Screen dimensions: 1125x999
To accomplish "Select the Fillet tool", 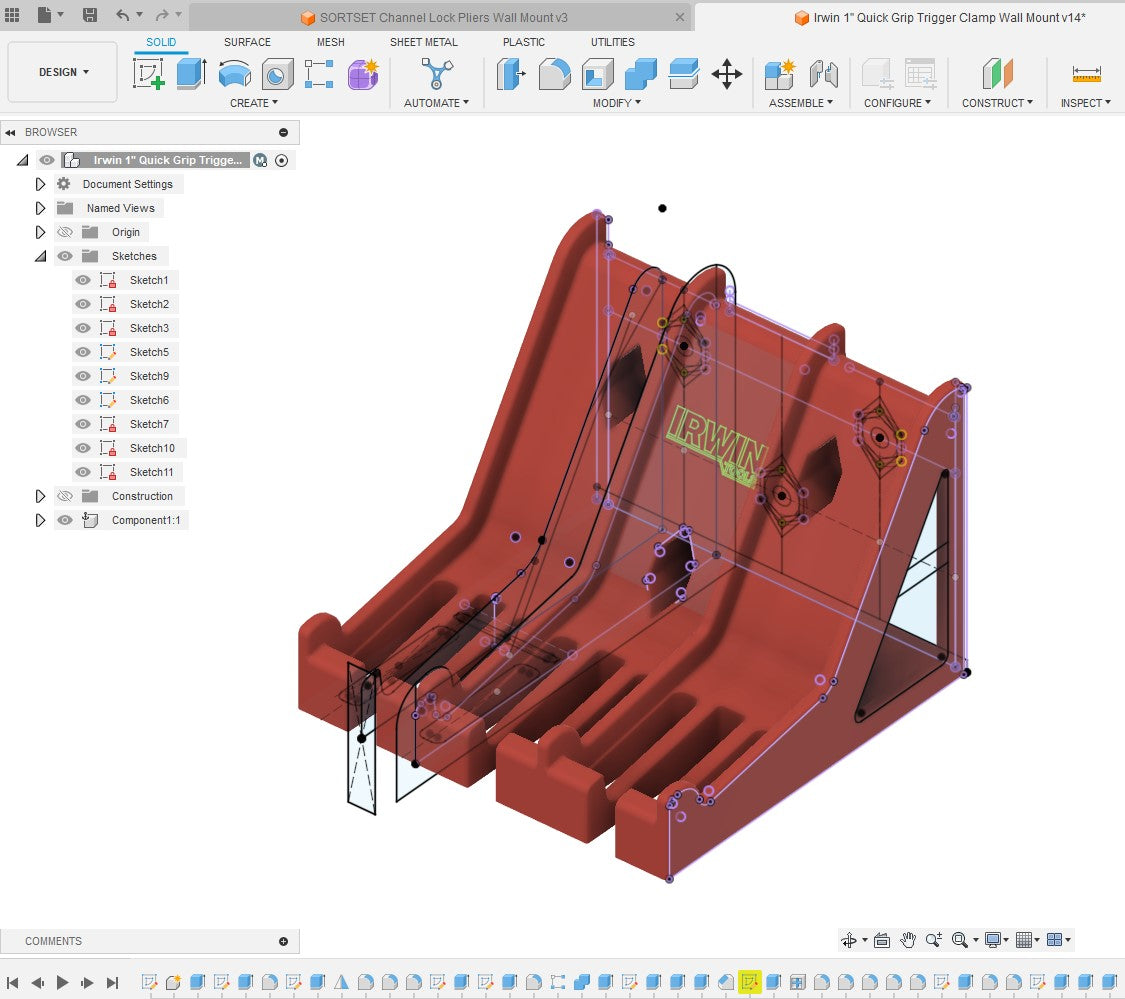I will (554, 74).
